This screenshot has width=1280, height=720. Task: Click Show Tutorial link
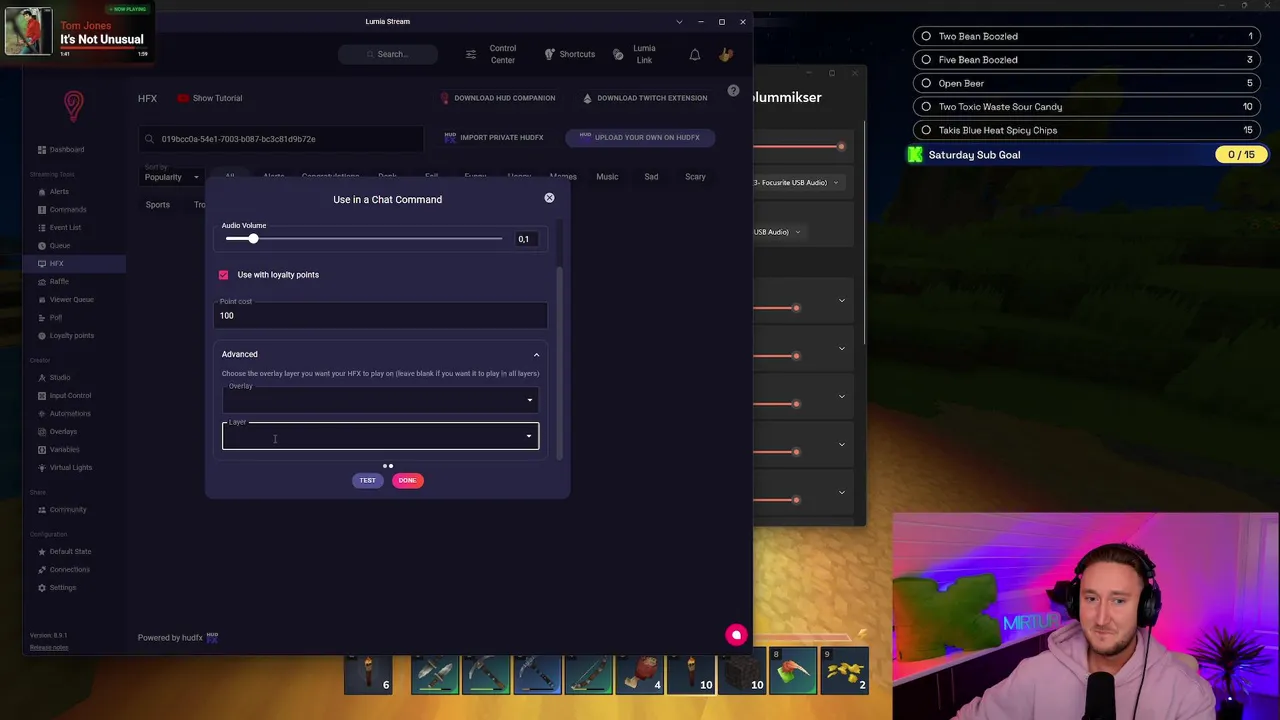211,98
